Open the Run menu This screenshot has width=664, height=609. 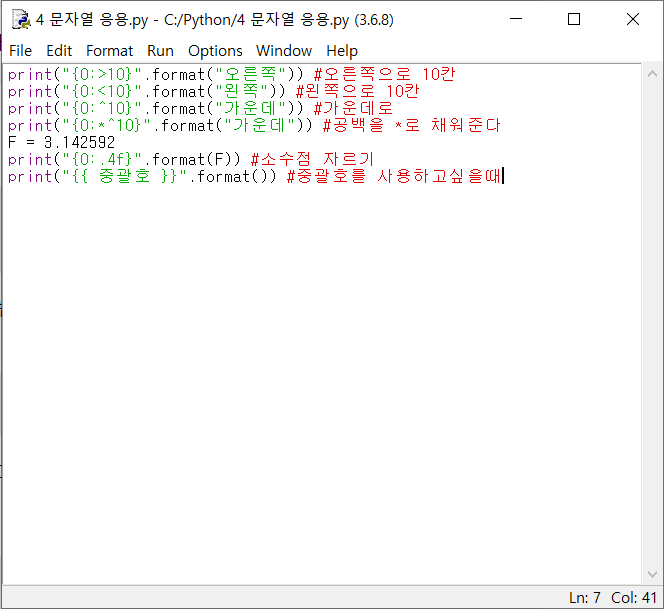160,51
